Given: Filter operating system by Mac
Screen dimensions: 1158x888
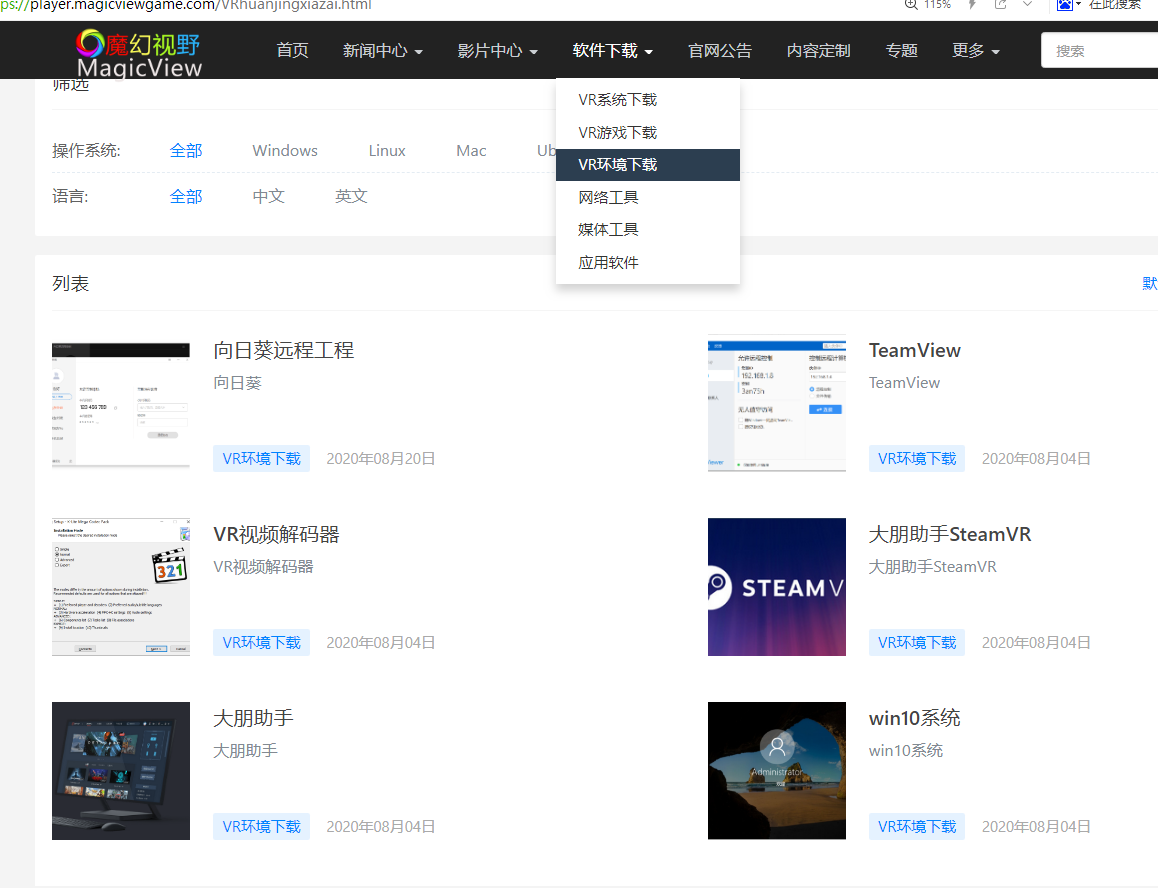Looking at the screenshot, I should [x=471, y=151].
